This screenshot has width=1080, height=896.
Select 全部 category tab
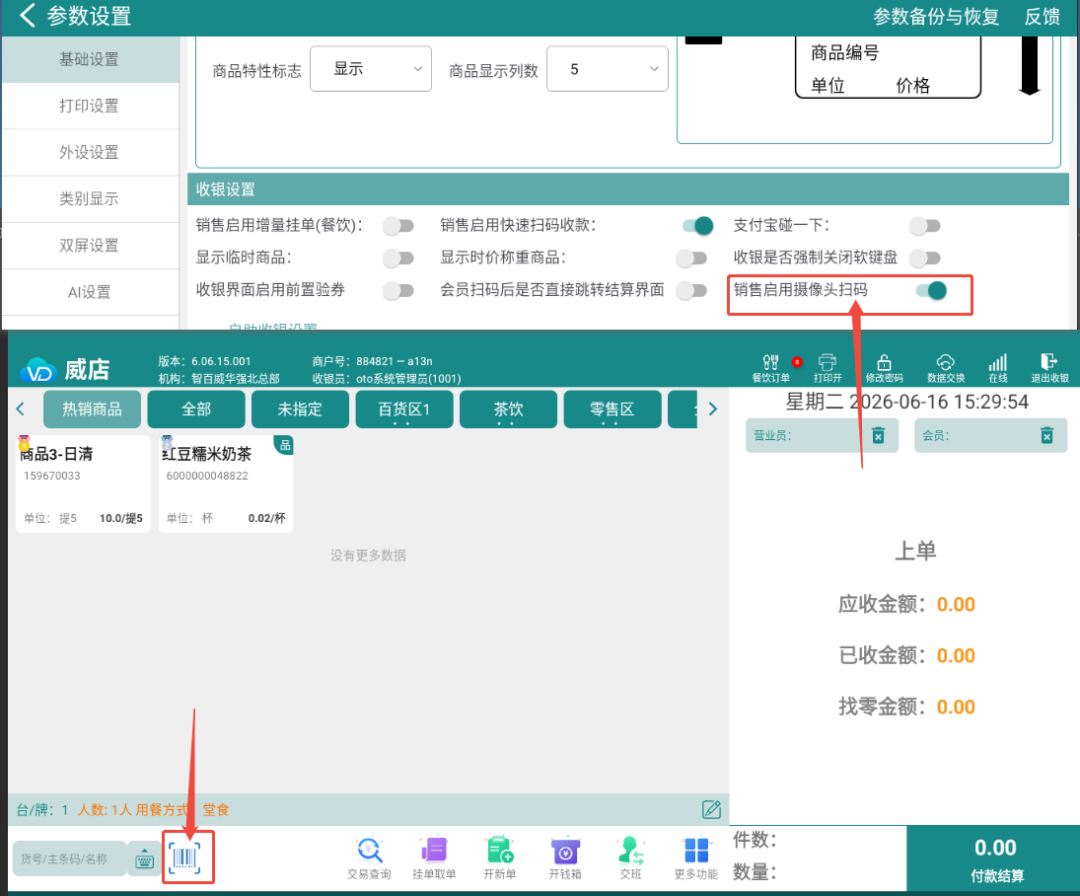tap(196, 409)
